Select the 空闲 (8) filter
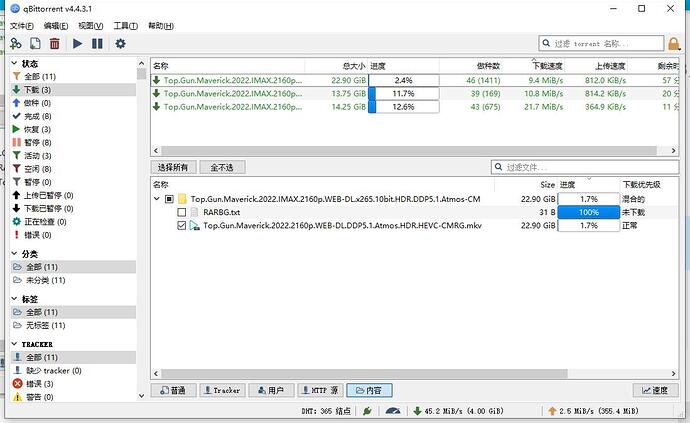 73,169
